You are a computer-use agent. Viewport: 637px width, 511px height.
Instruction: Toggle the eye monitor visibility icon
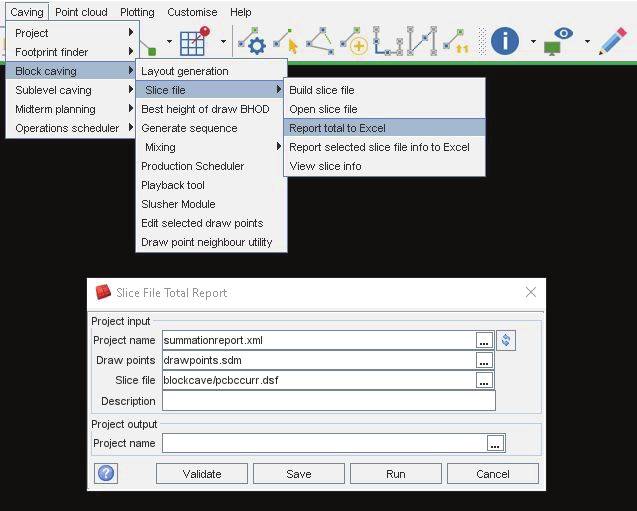point(563,41)
